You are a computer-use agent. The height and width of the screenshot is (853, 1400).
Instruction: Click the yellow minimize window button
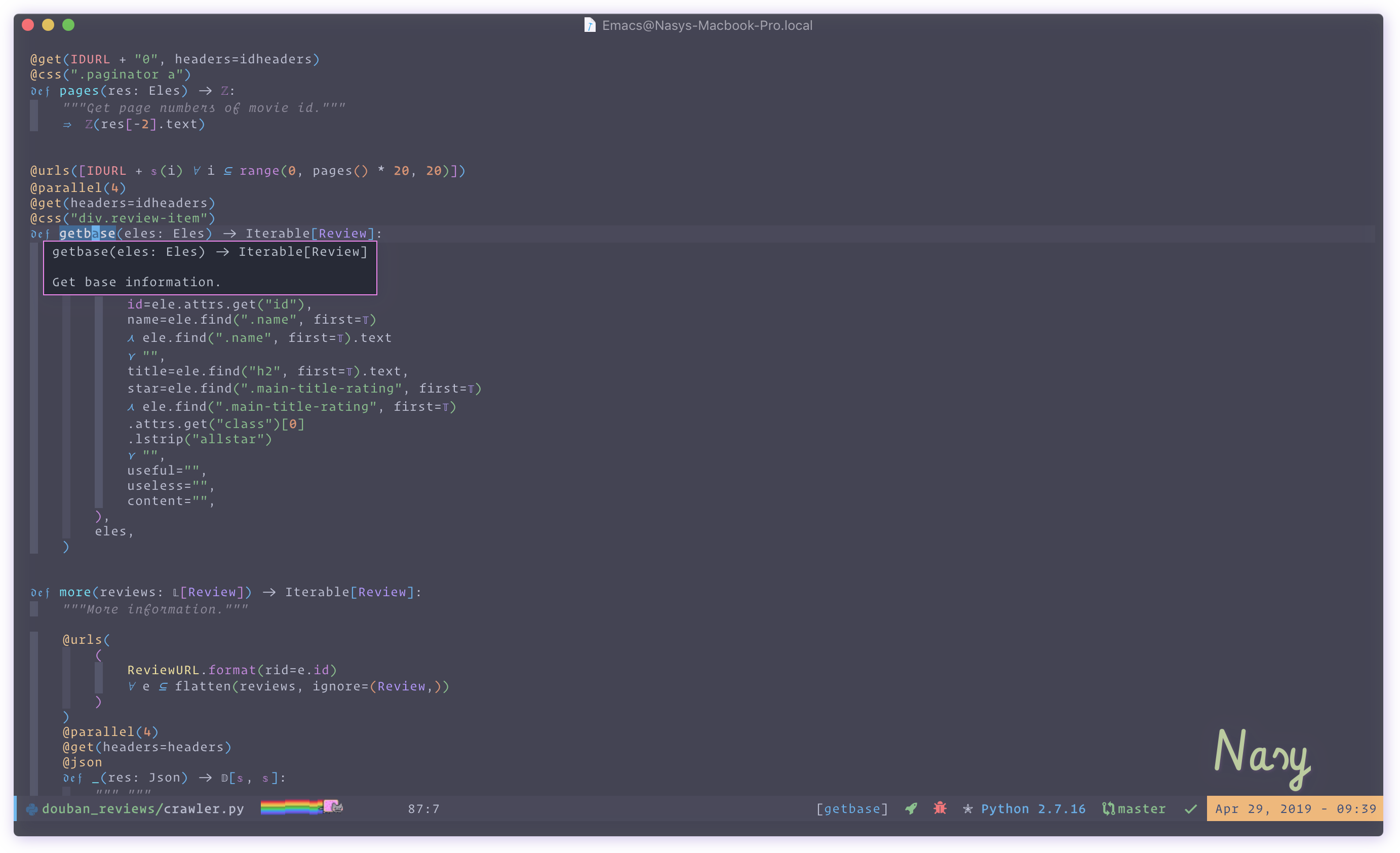click(x=48, y=25)
